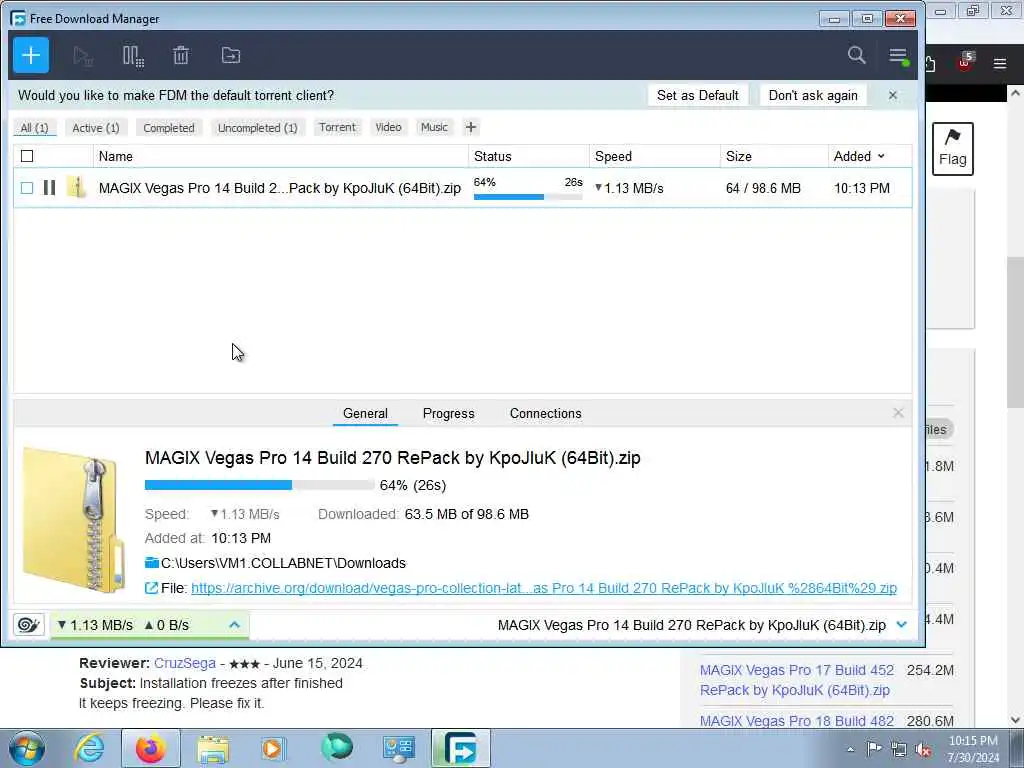This screenshot has width=1024, height=768.
Task: Sort list by Added column arrow
Action: point(881,156)
